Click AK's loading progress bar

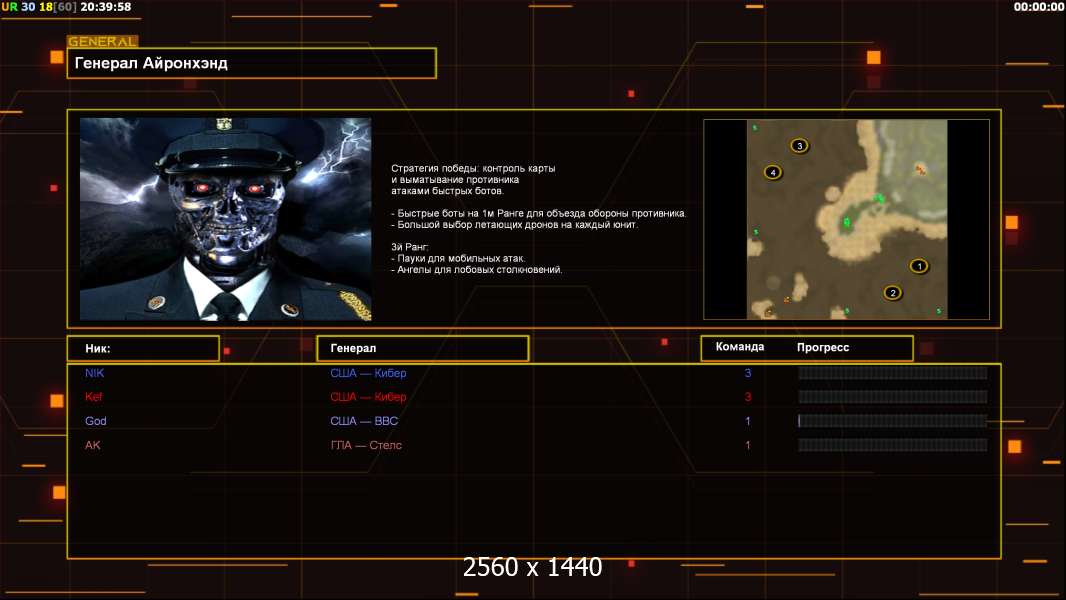pos(893,445)
